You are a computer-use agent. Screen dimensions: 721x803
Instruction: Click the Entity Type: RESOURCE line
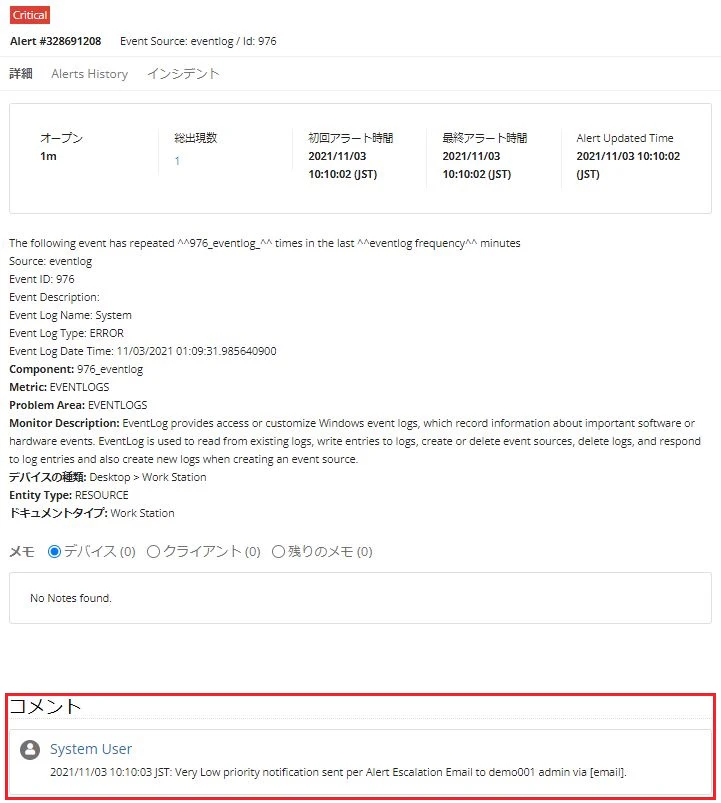tap(69, 495)
